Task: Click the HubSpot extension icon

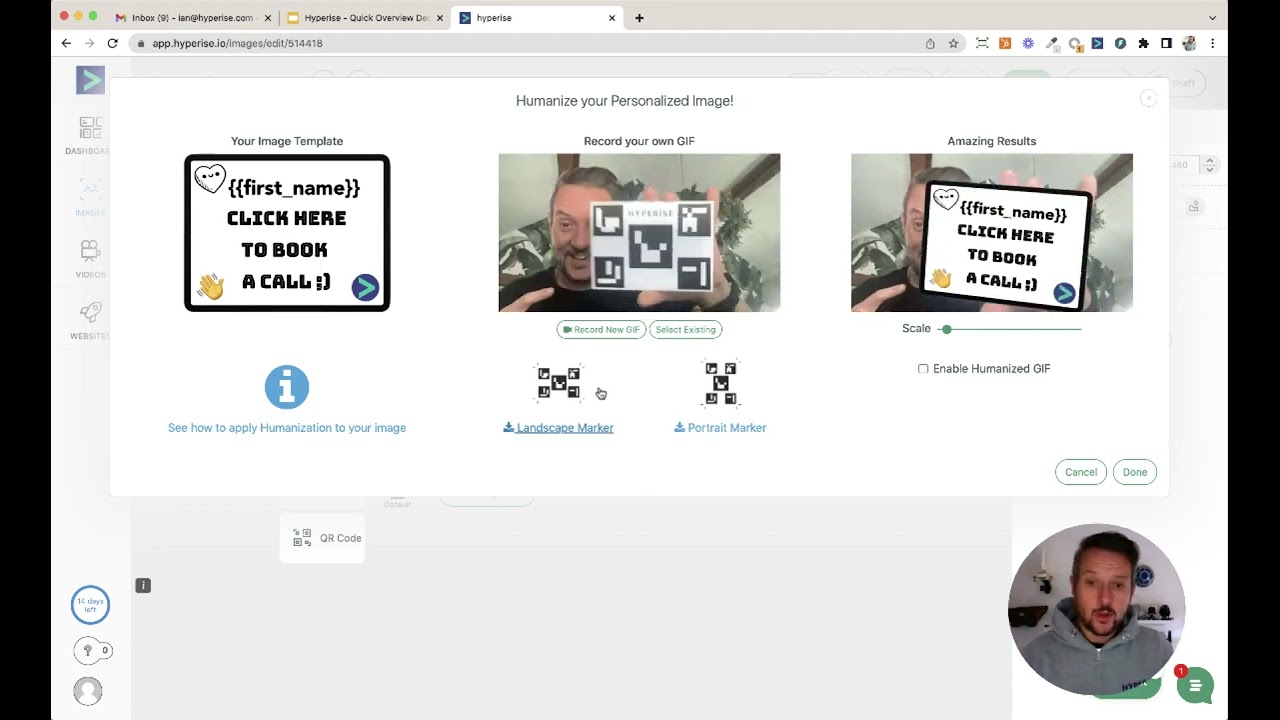Action: (1005, 43)
